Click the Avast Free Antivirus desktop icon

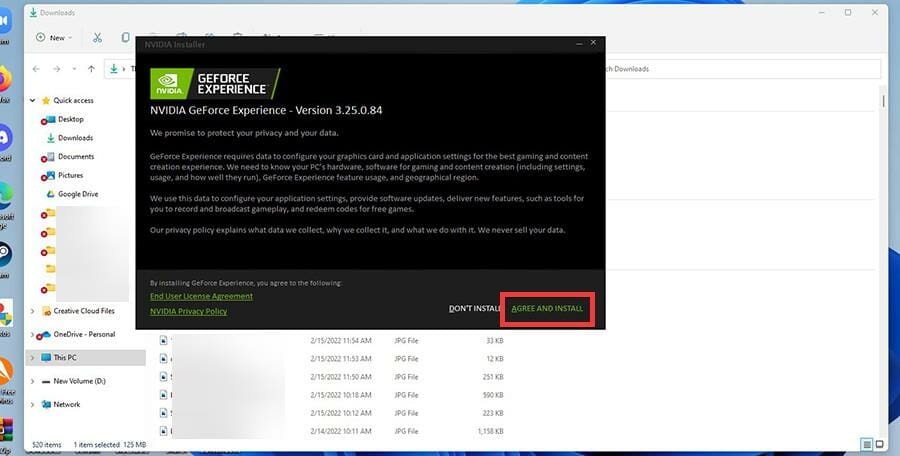click(x=5, y=372)
